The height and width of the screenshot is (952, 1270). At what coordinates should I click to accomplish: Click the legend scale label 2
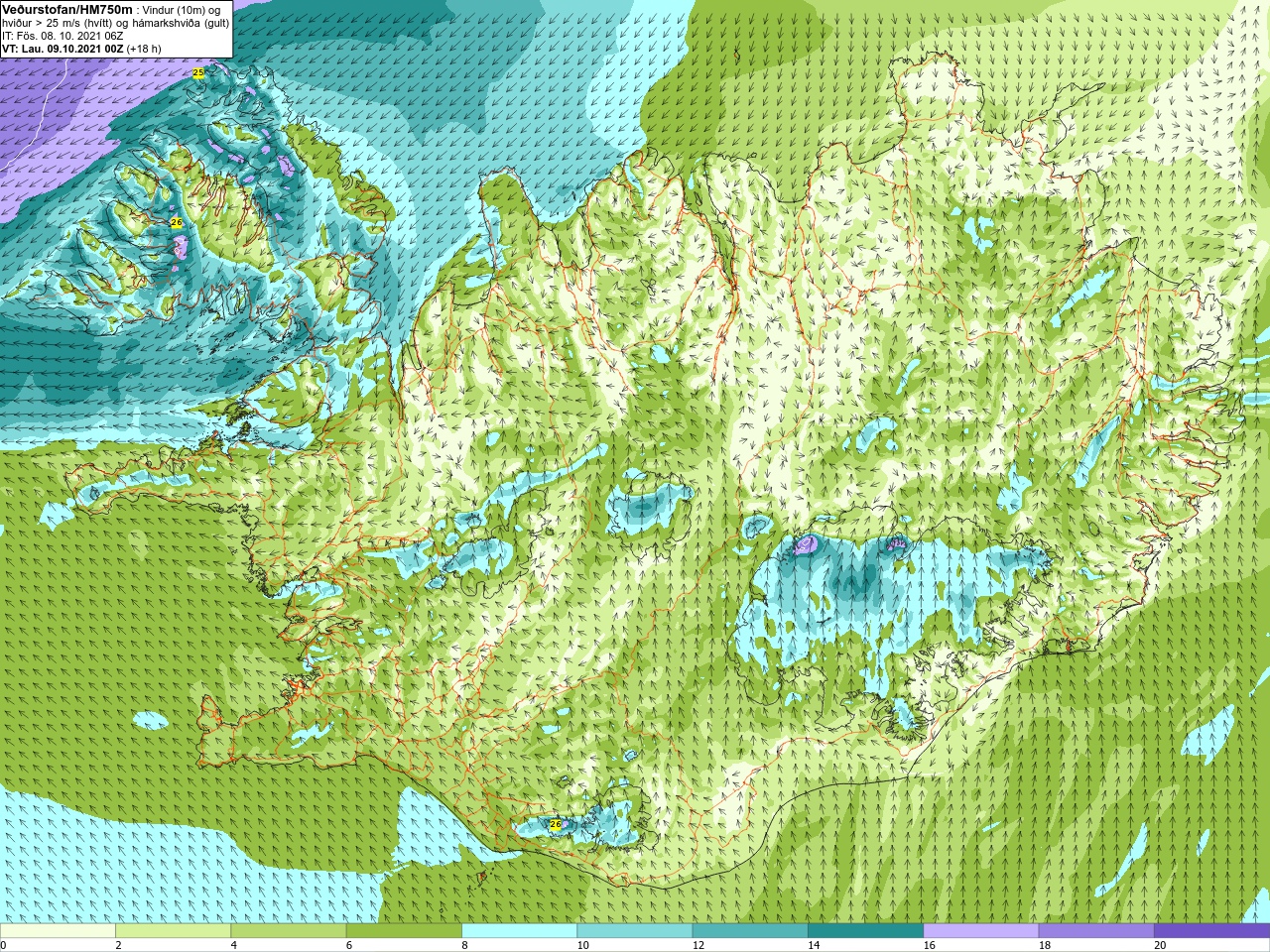[119, 945]
